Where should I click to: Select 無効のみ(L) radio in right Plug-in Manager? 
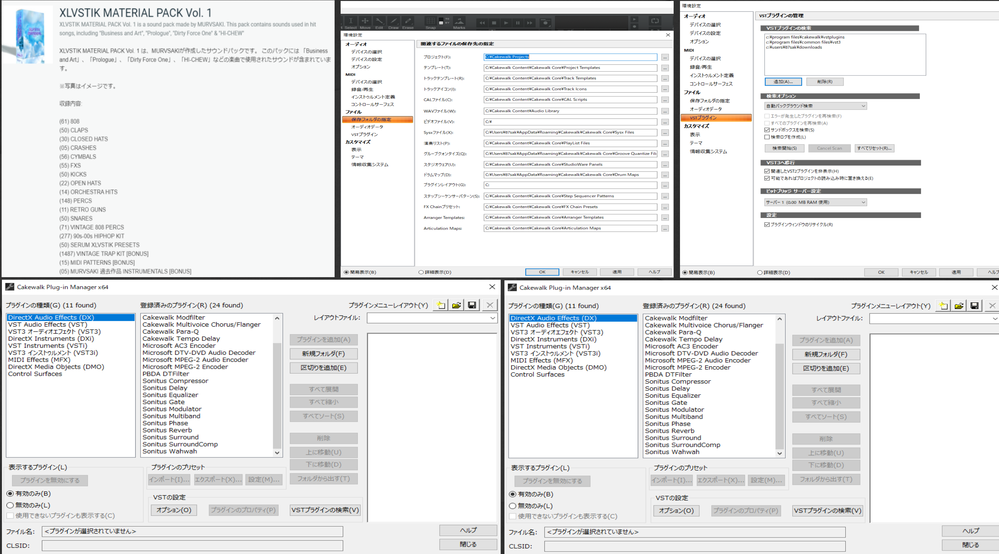513,505
